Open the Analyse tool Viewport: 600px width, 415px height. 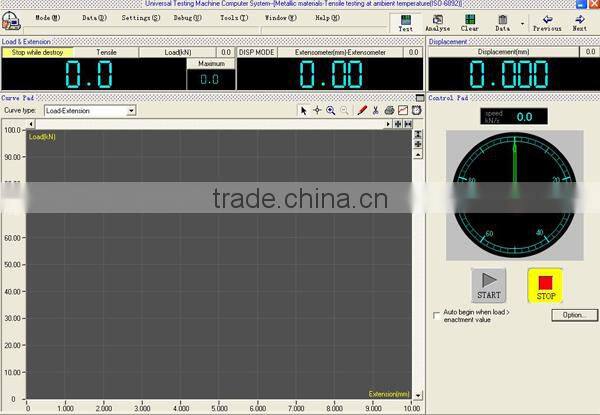coord(437,21)
